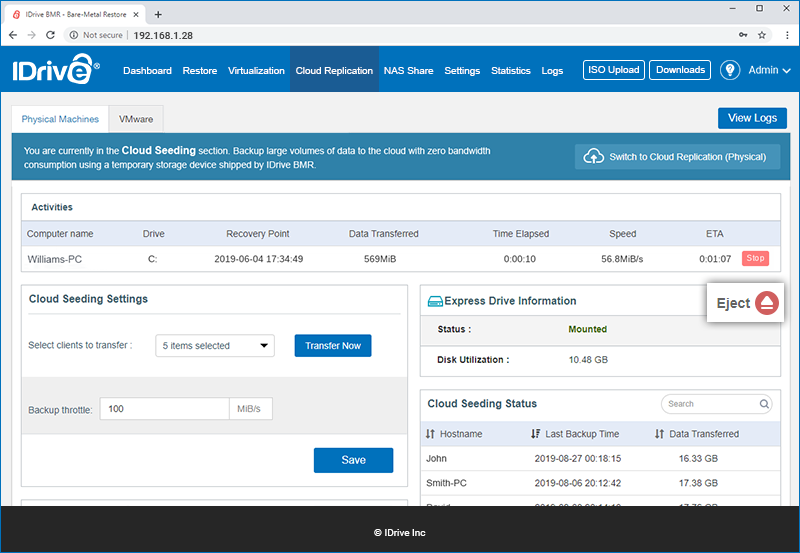
Task: Open the help lightbulb icon
Action: (x=730, y=70)
